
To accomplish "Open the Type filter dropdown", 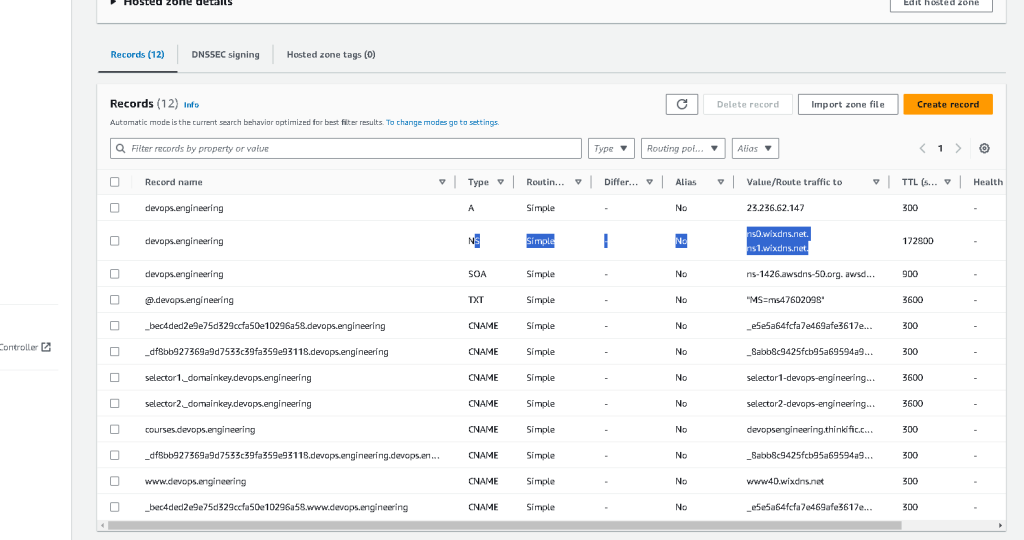I will click(x=611, y=148).
